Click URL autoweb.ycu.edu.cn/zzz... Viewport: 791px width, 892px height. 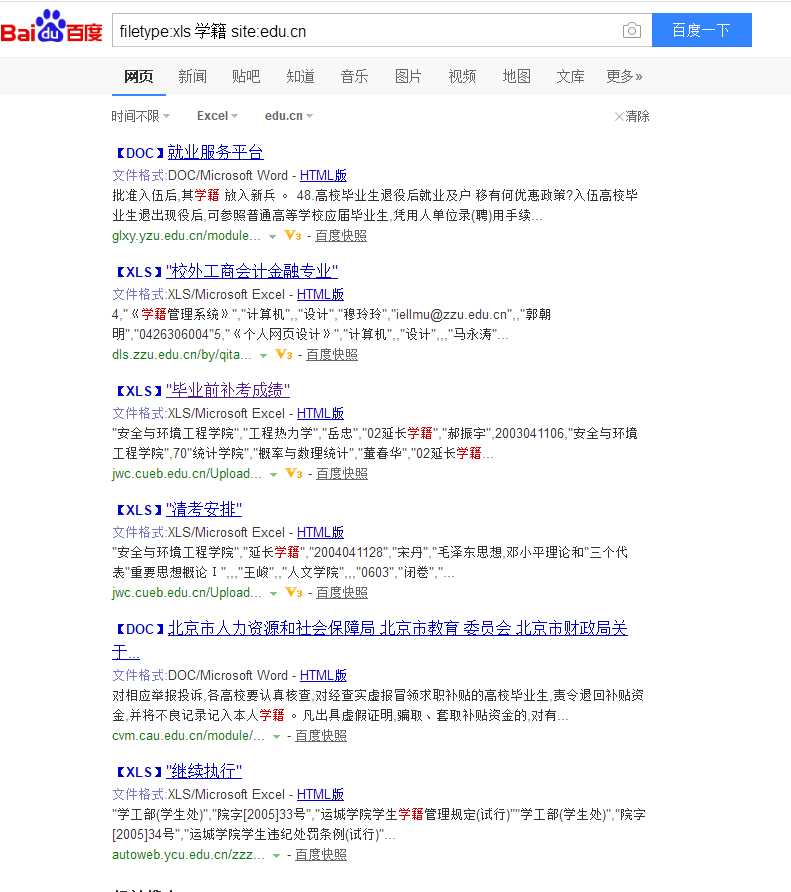[x=188, y=854]
